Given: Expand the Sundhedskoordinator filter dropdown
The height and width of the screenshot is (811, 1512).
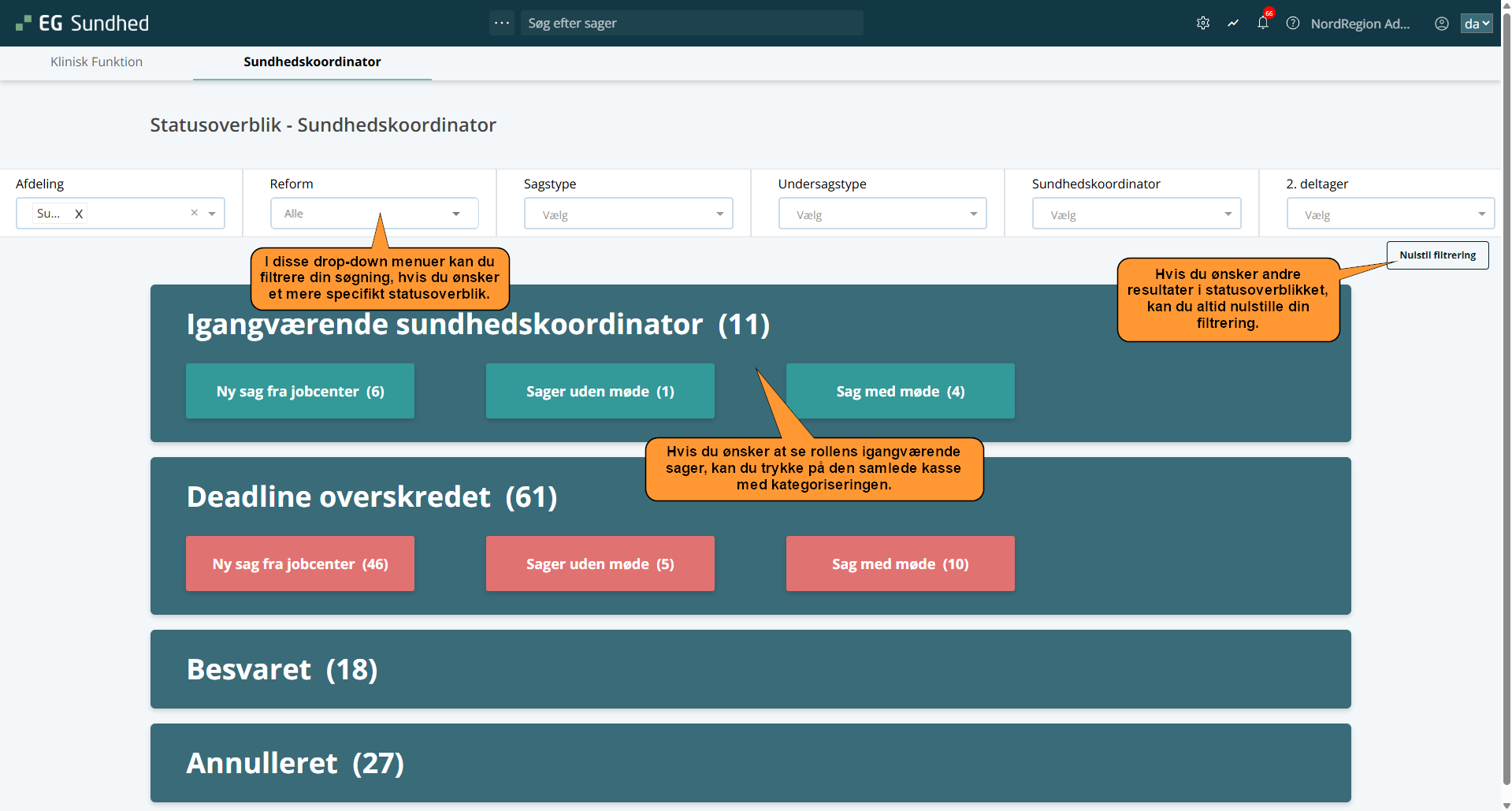Looking at the screenshot, I should point(1136,214).
